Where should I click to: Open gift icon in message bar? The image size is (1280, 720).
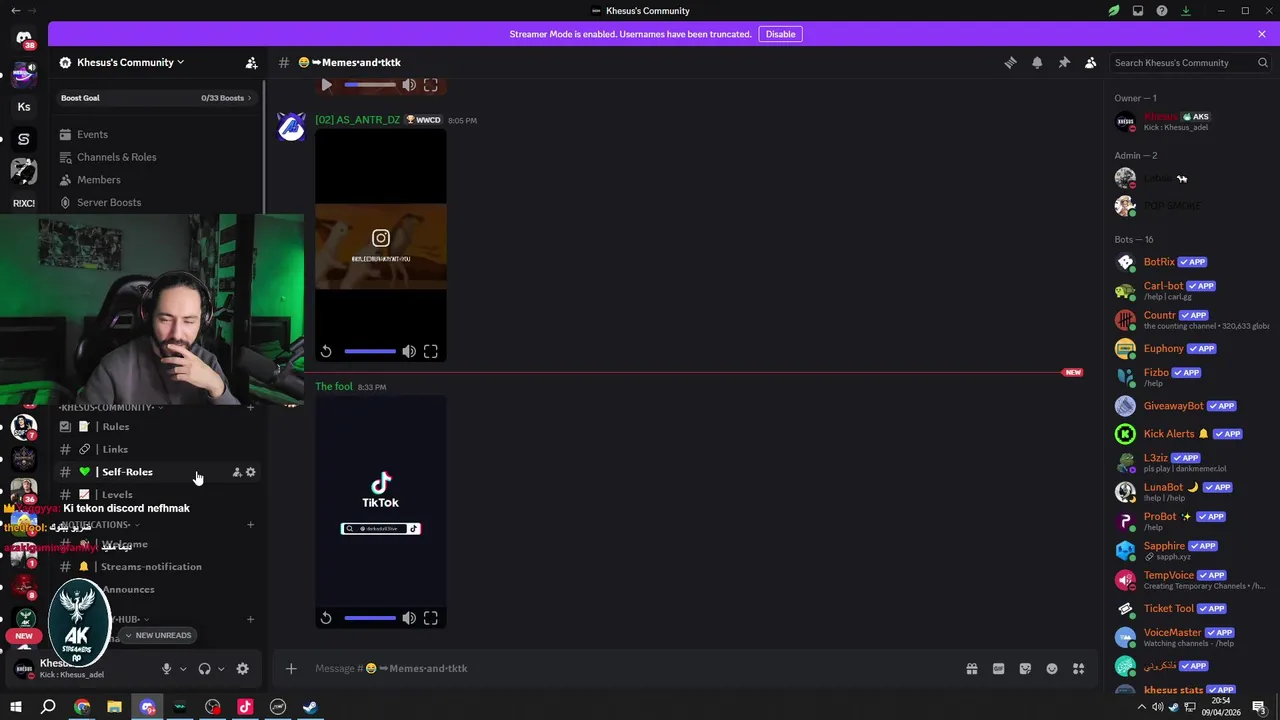(971, 669)
